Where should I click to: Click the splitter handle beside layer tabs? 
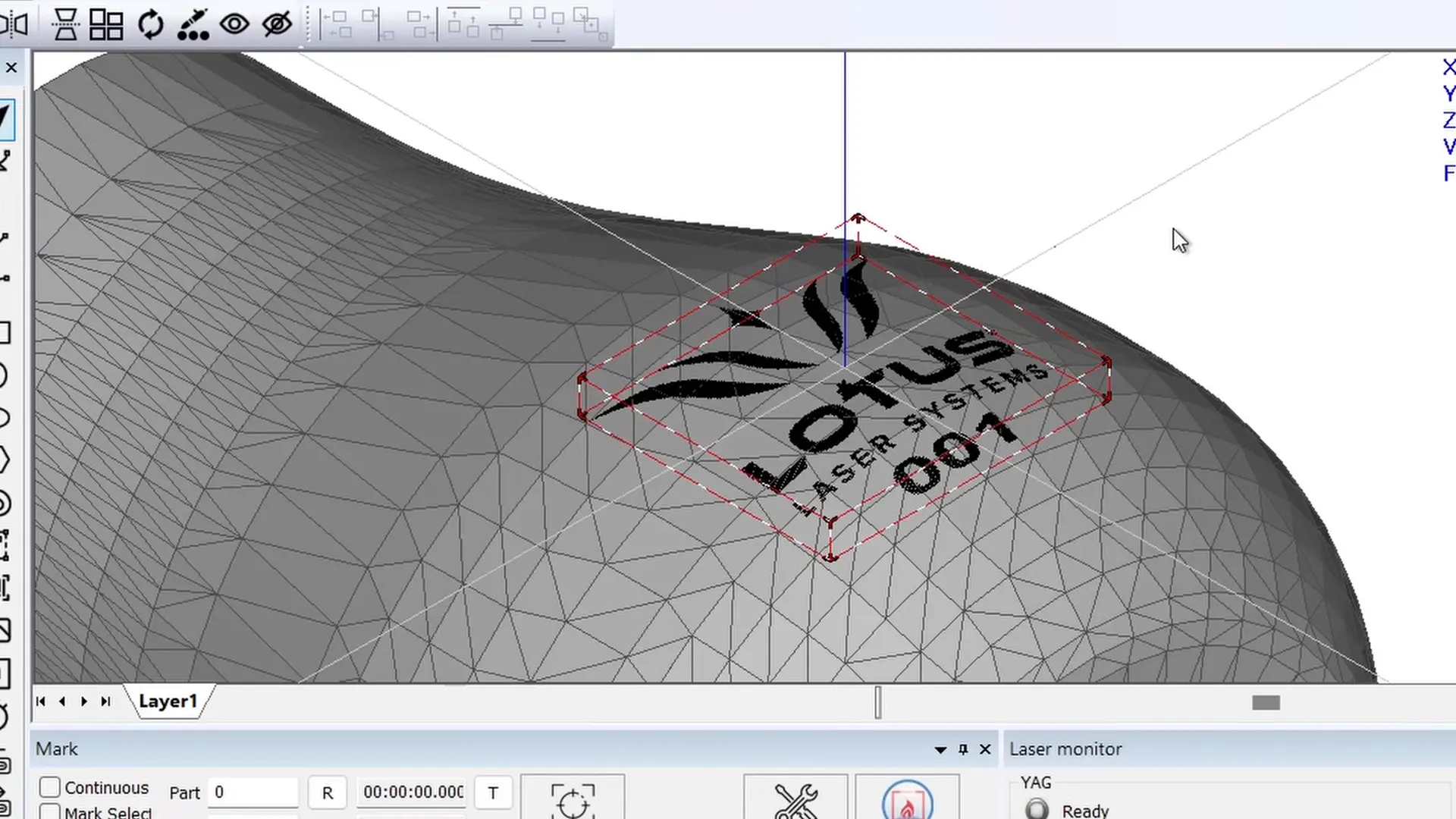(x=878, y=702)
